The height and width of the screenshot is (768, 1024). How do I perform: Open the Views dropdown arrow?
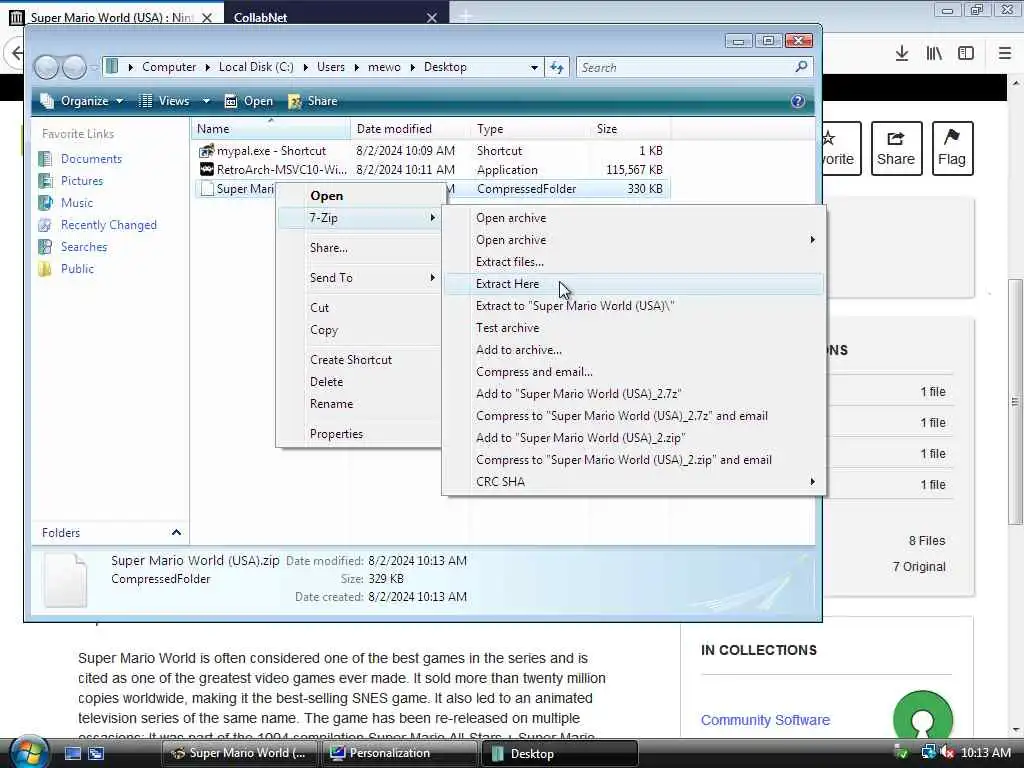(x=206, y=101)
